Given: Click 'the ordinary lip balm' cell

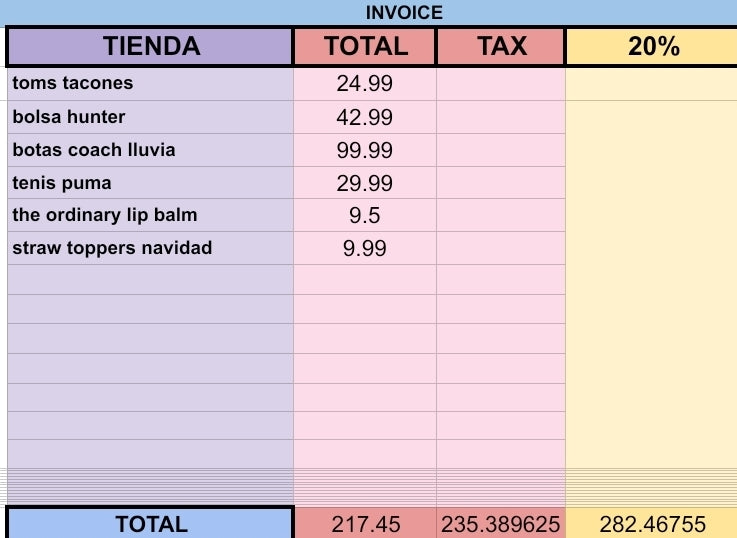Looking at the screenshot, I should coord(150,215).
